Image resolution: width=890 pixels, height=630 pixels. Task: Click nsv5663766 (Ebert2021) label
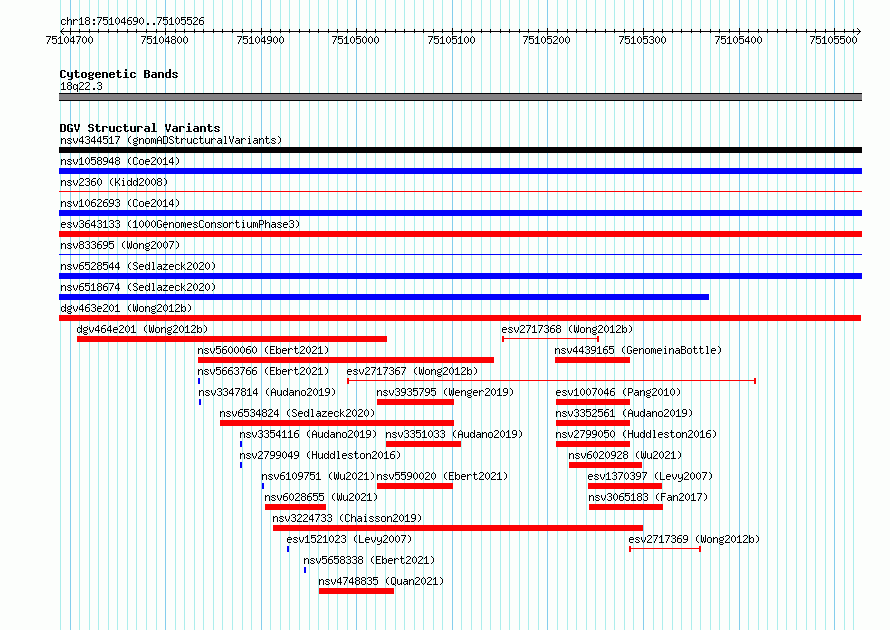(x=263, y=371)
